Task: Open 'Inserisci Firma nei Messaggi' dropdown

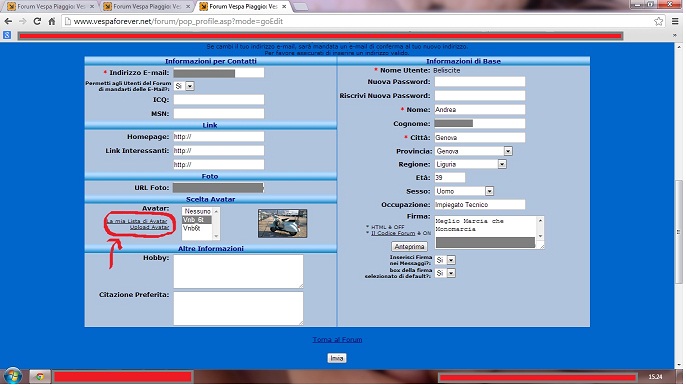Action: [445, 260]
